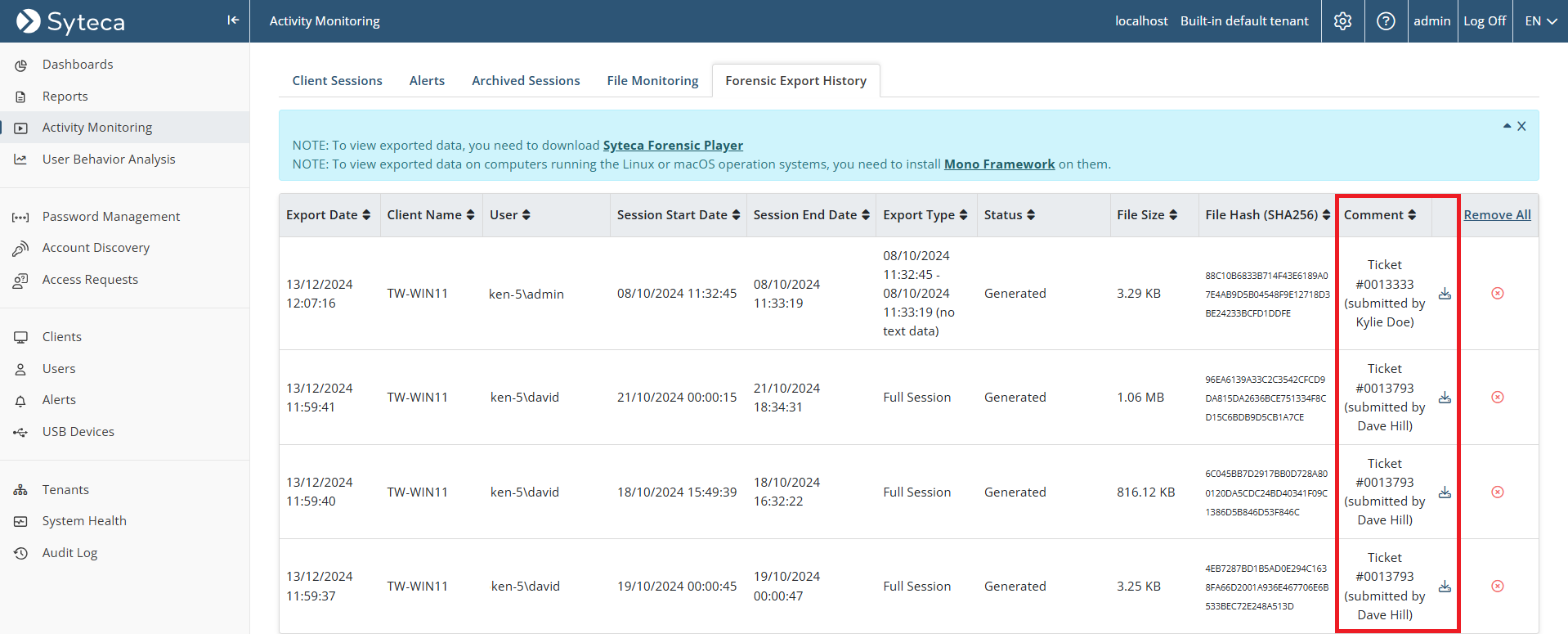This screenshot has width=1568, height=634.
Task: Click the settings gear icon in header
Action: point(1342,21)
